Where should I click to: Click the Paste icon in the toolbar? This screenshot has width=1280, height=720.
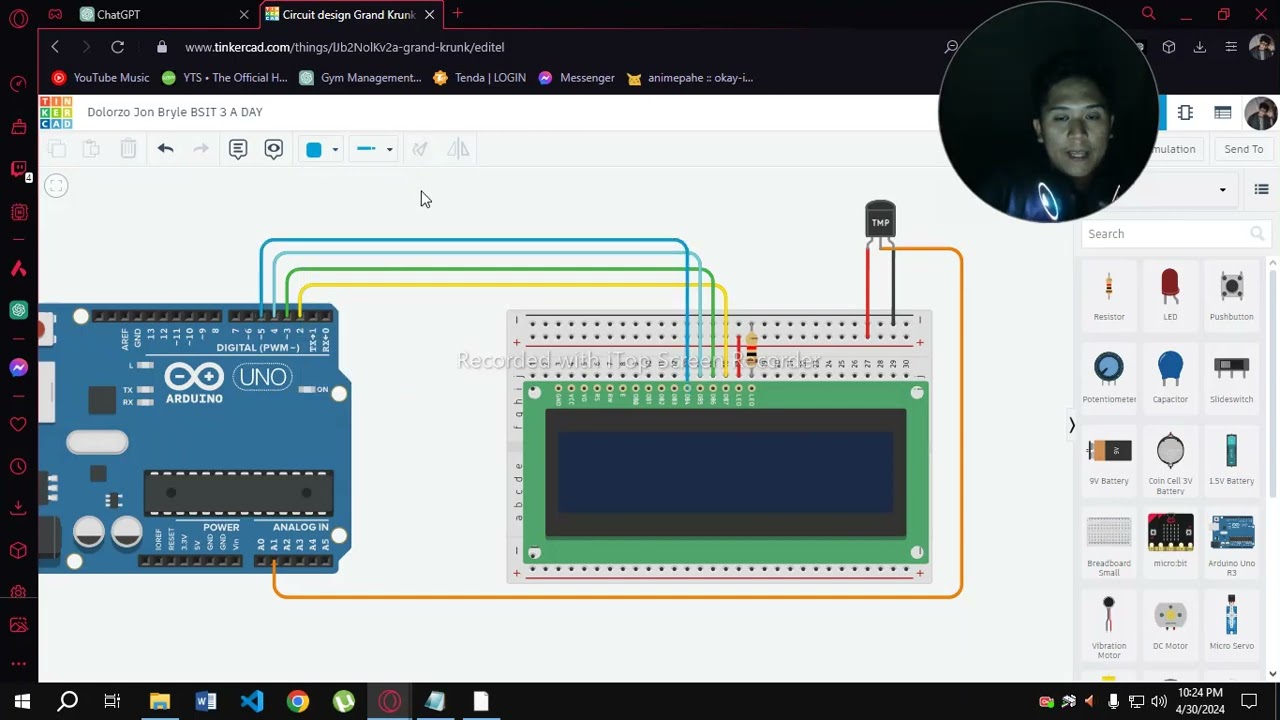91,149
